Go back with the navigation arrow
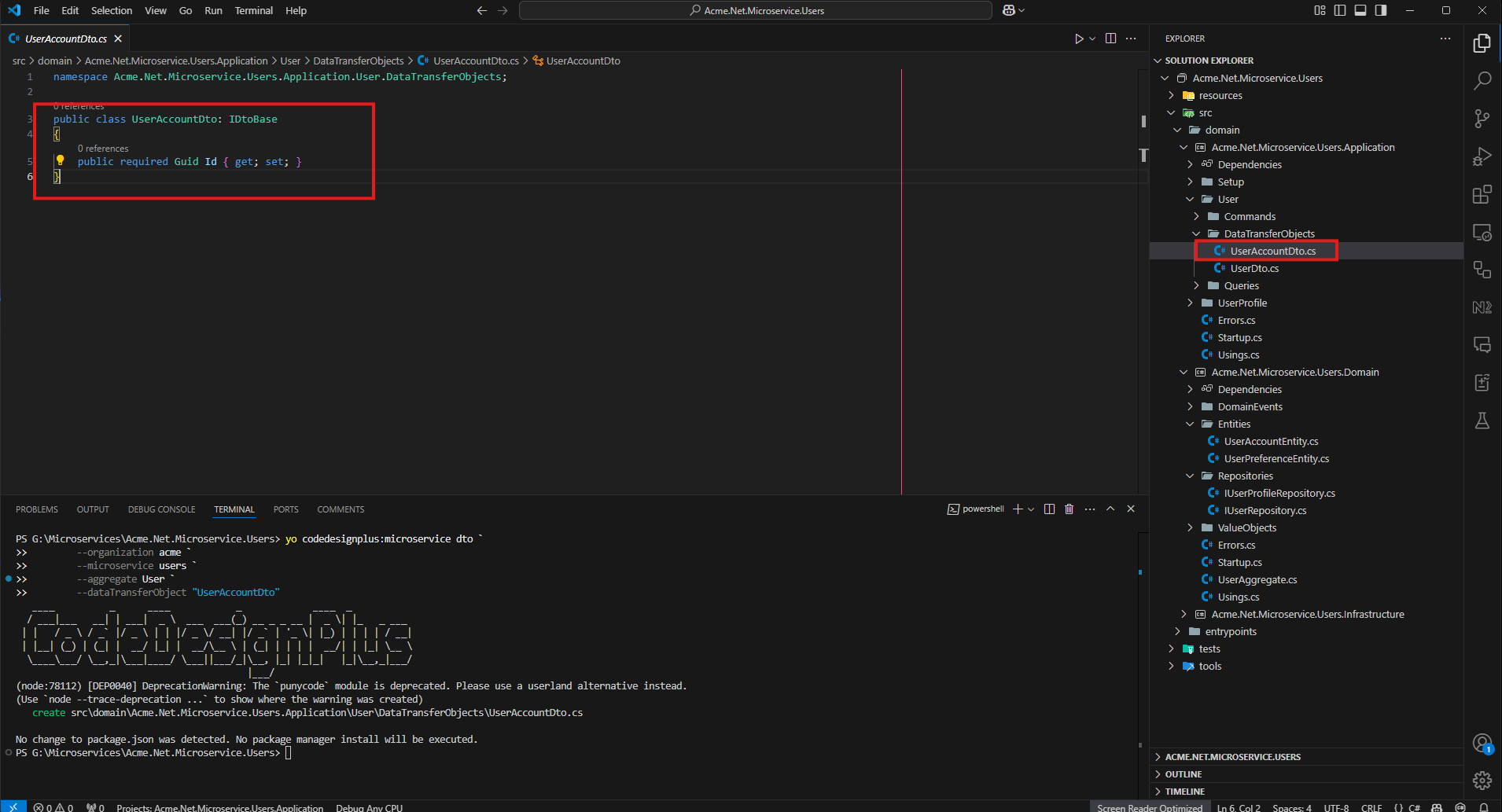This screenshot has width=1502, height=812. [482, 10]
